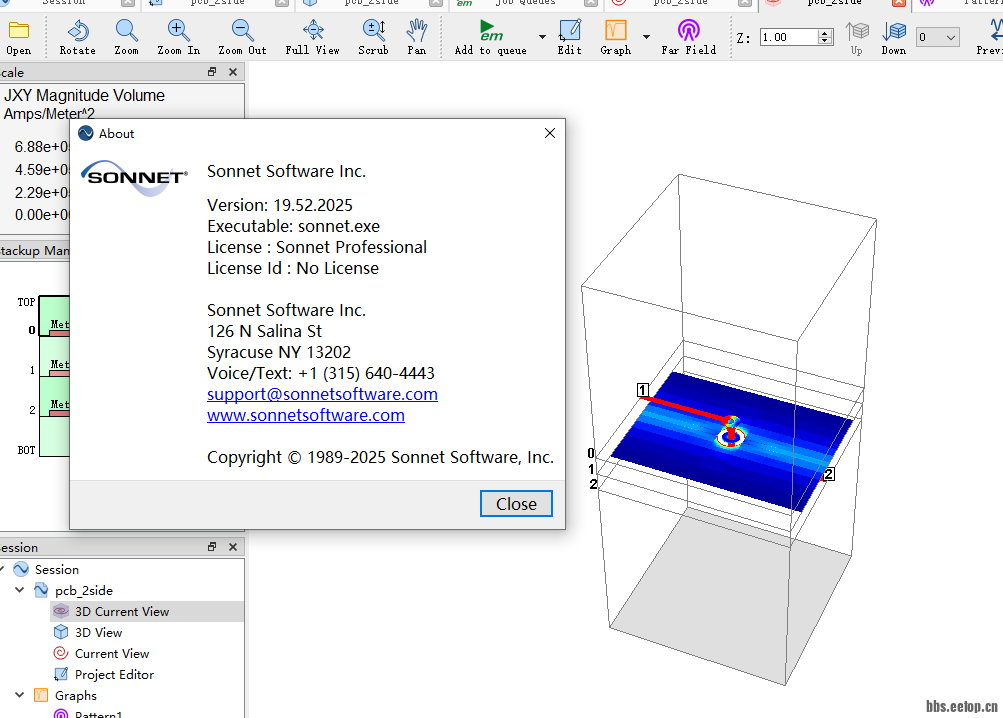Increase Z value with spinner up arrow

coord(825,33)
